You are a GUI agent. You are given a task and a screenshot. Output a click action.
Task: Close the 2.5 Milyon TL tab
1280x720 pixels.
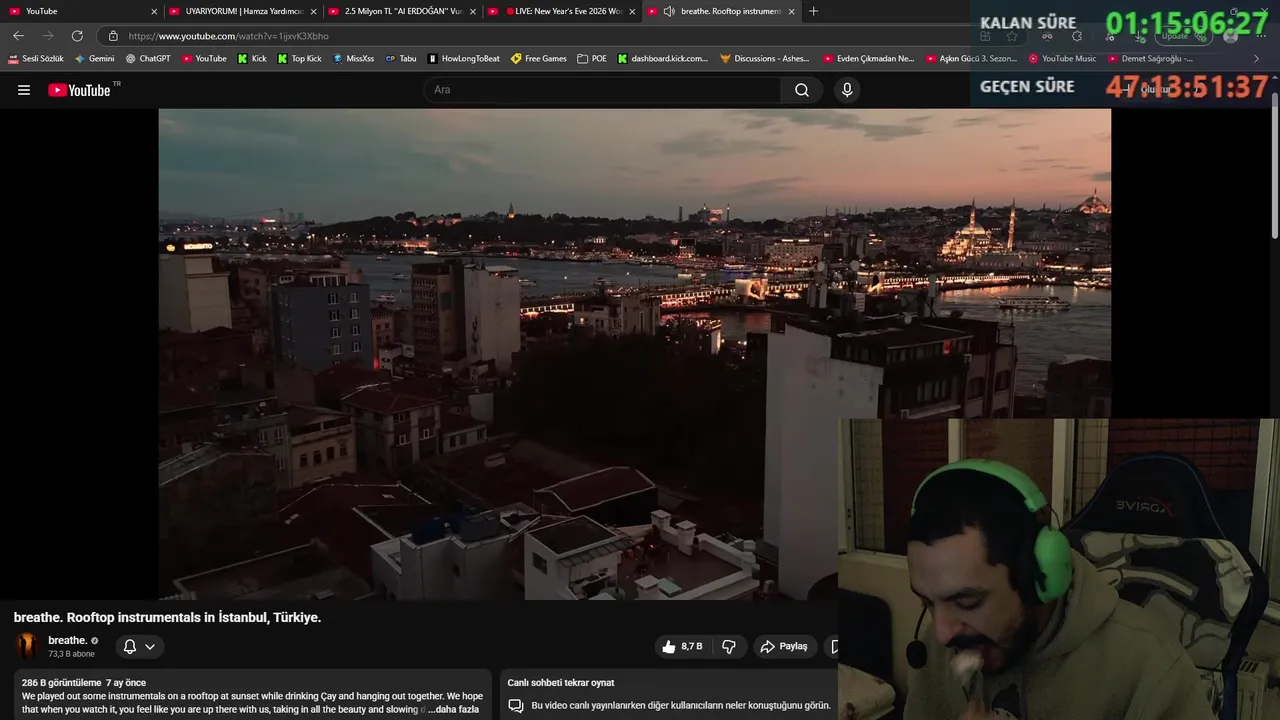point(473,12)
